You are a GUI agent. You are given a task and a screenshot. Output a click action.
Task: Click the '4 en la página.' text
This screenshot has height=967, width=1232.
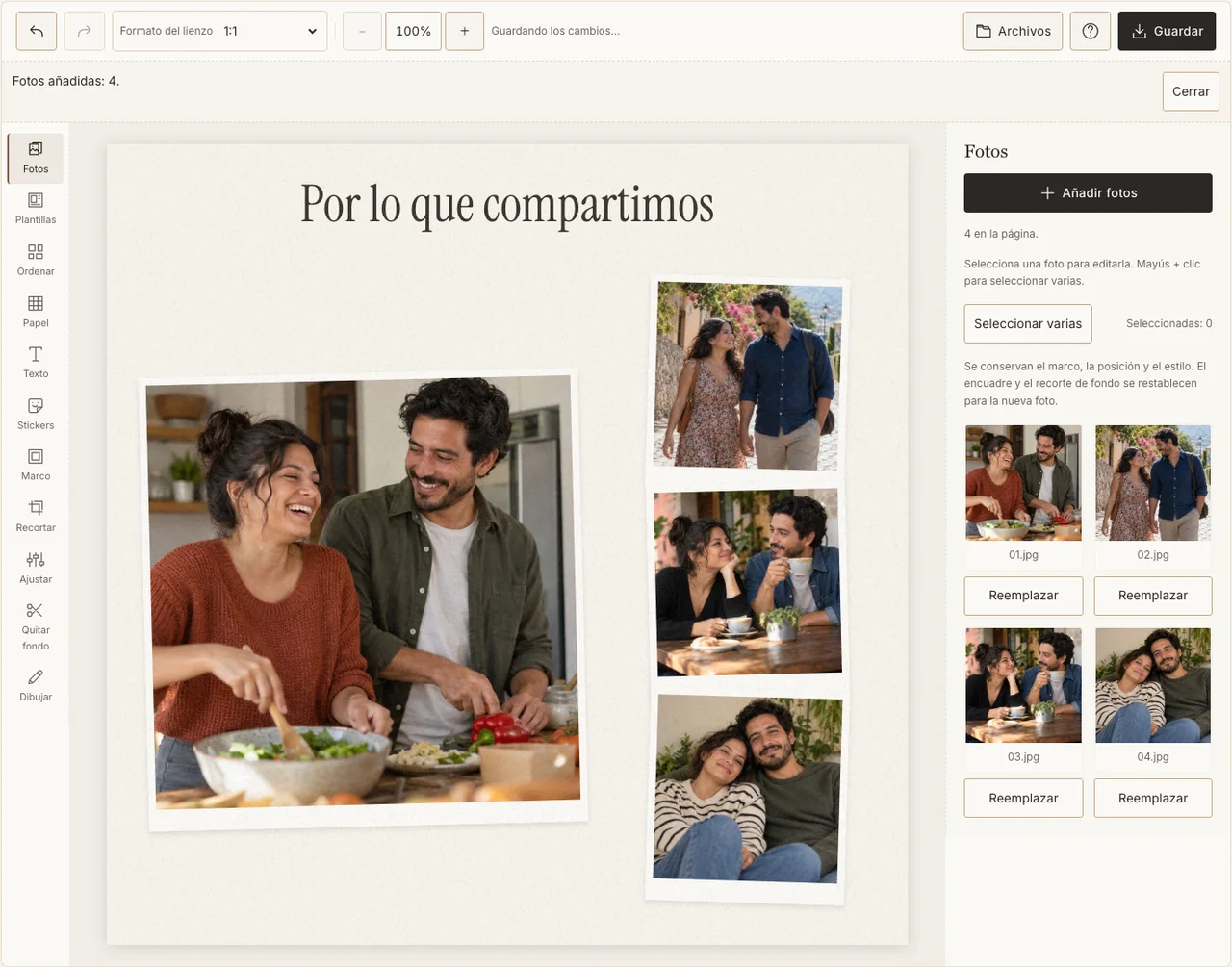point(1001,234)
